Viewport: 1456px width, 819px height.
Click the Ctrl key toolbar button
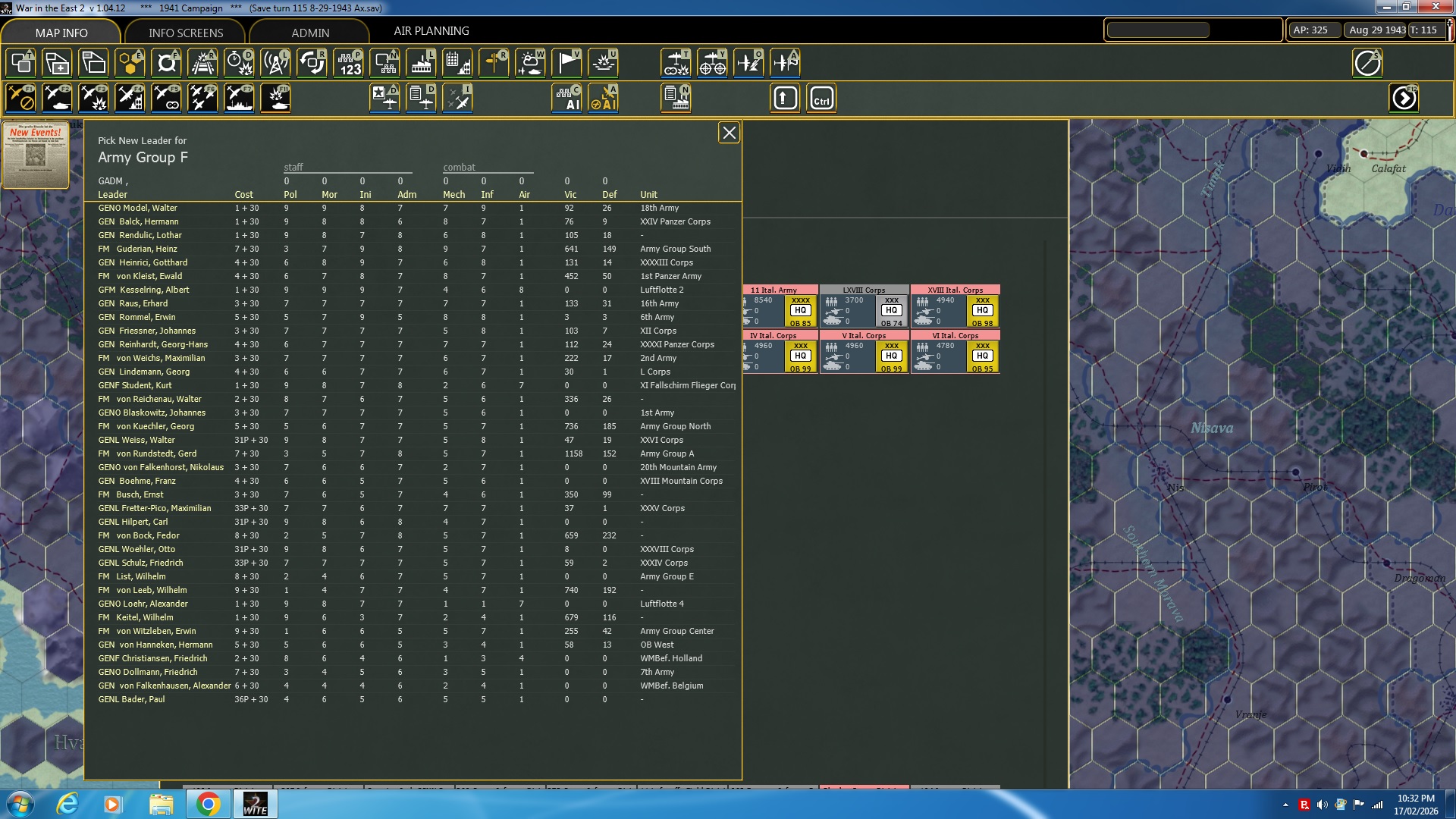point(822,99)
